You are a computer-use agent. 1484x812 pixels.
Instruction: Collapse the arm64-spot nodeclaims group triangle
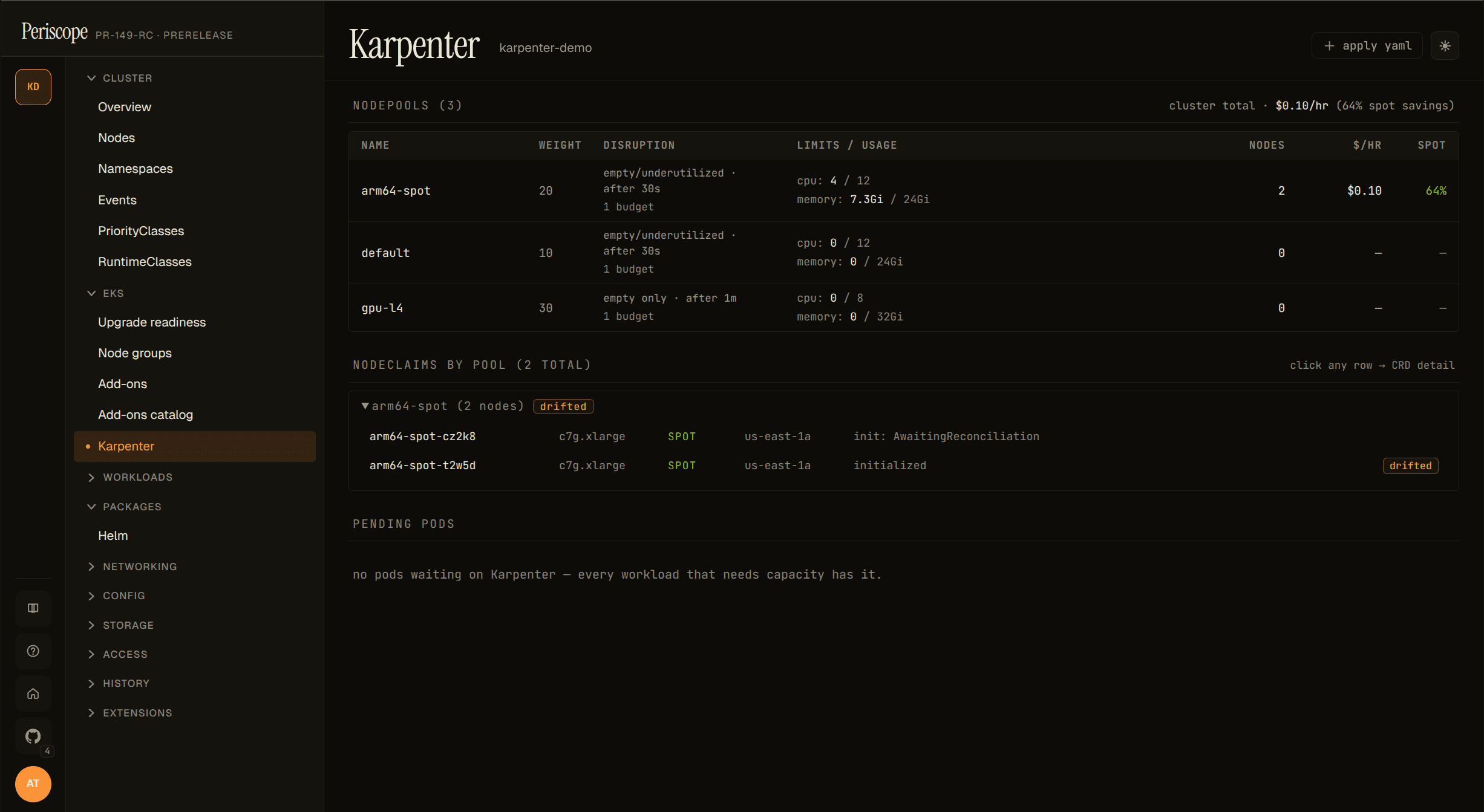(365, 406)
